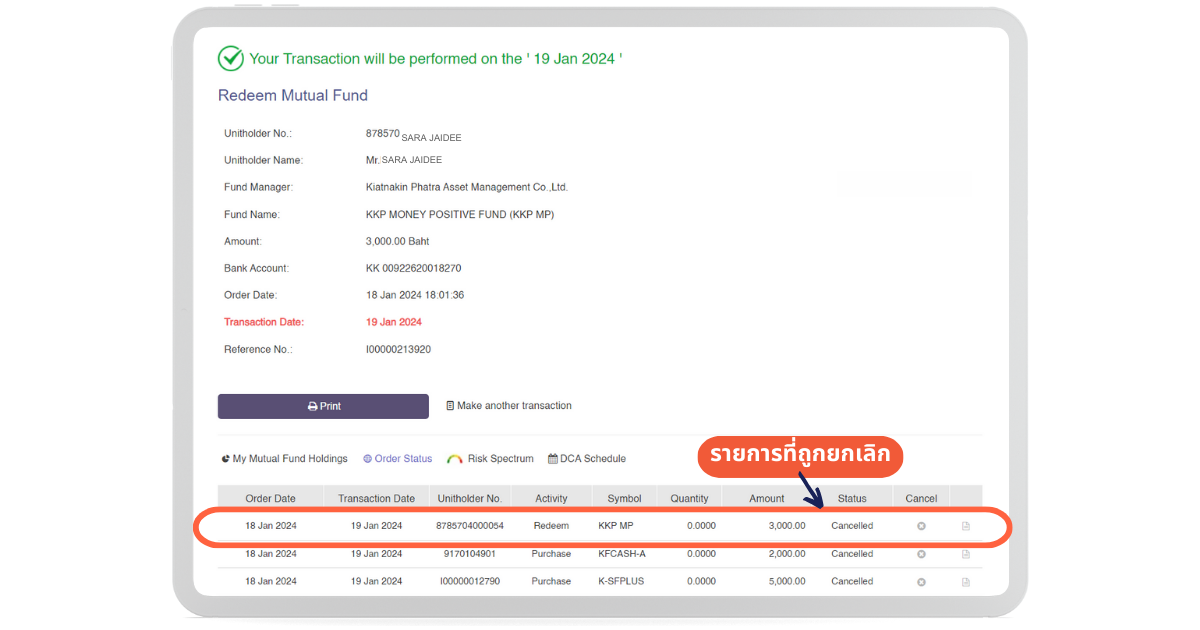Screen dimensions: 1200x630
Task: Click unitholder number 8785704000054 in the table
Action: 470,526
